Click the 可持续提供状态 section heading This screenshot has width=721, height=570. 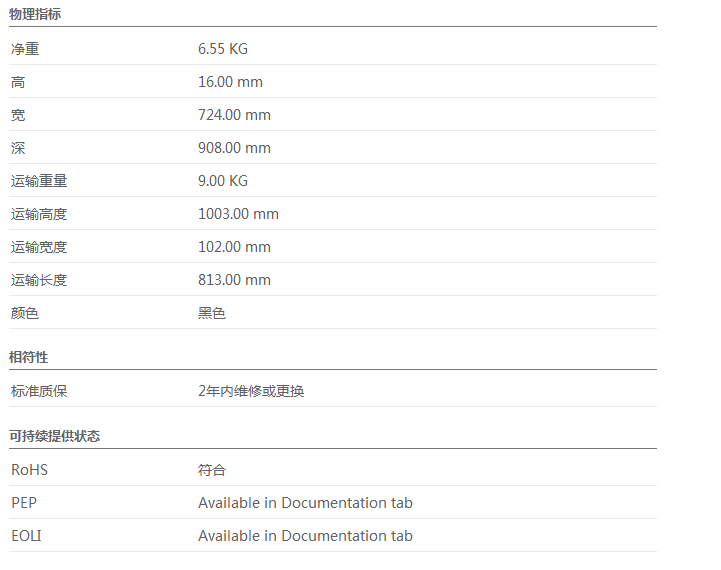[x=55, y=436]
